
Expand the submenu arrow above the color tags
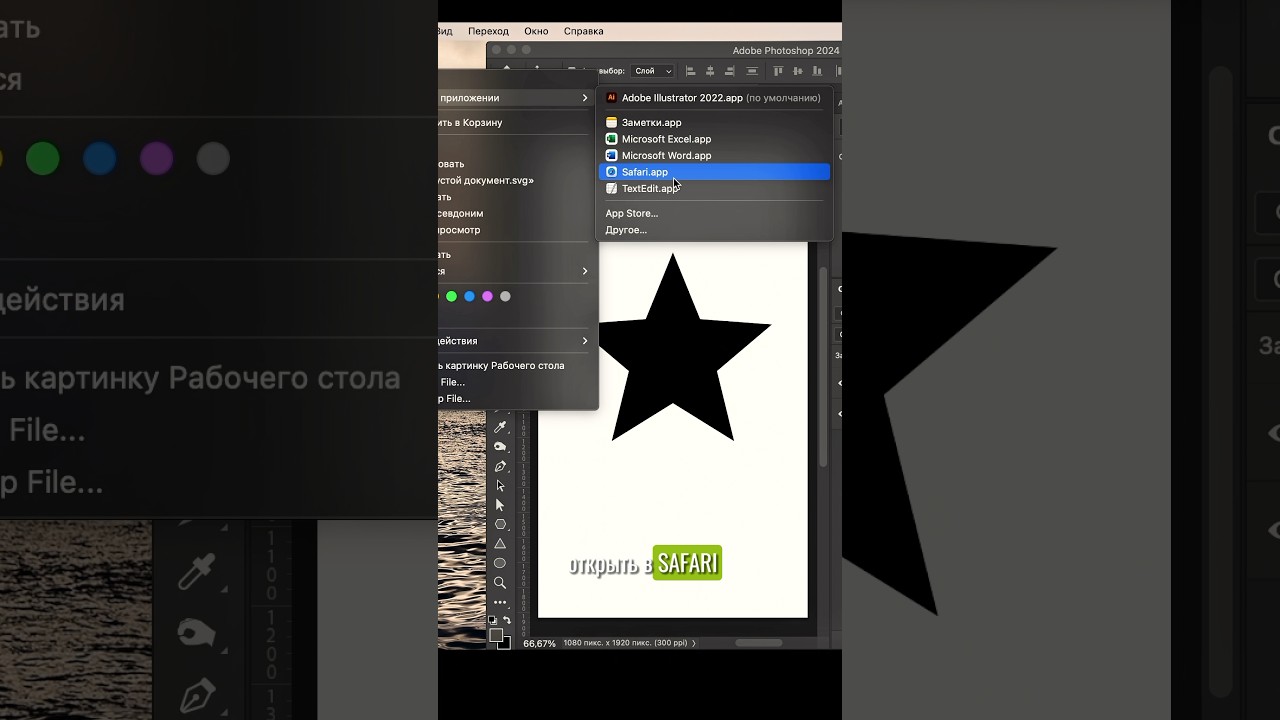tap(585, 271)
